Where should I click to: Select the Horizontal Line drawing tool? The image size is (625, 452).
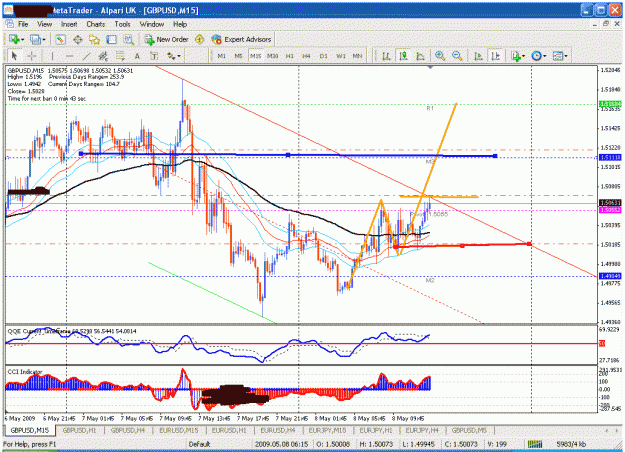tap(69, 56)
